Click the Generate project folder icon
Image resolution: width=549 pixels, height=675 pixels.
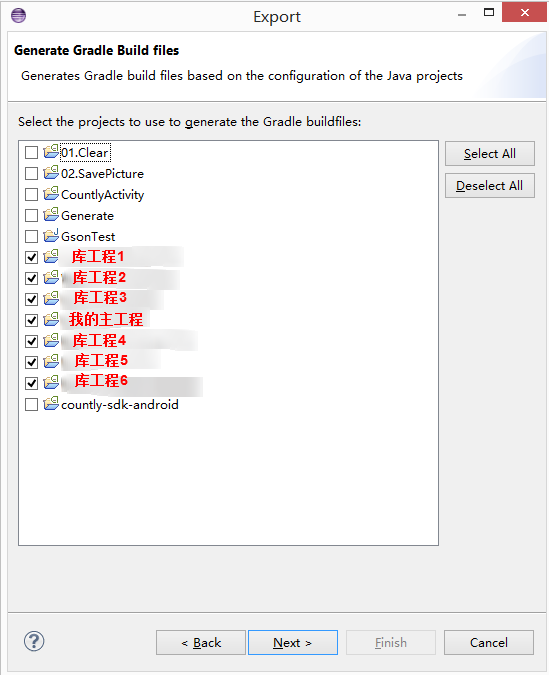[x=51, y=215]
